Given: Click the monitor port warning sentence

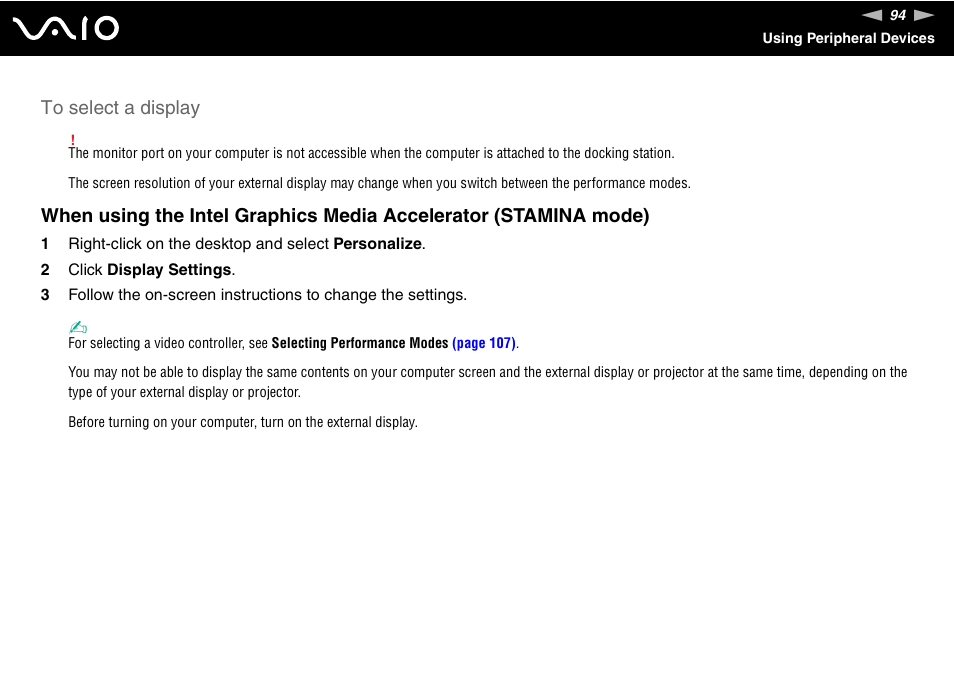Looking at the screenshot, I should click(371, 153).
